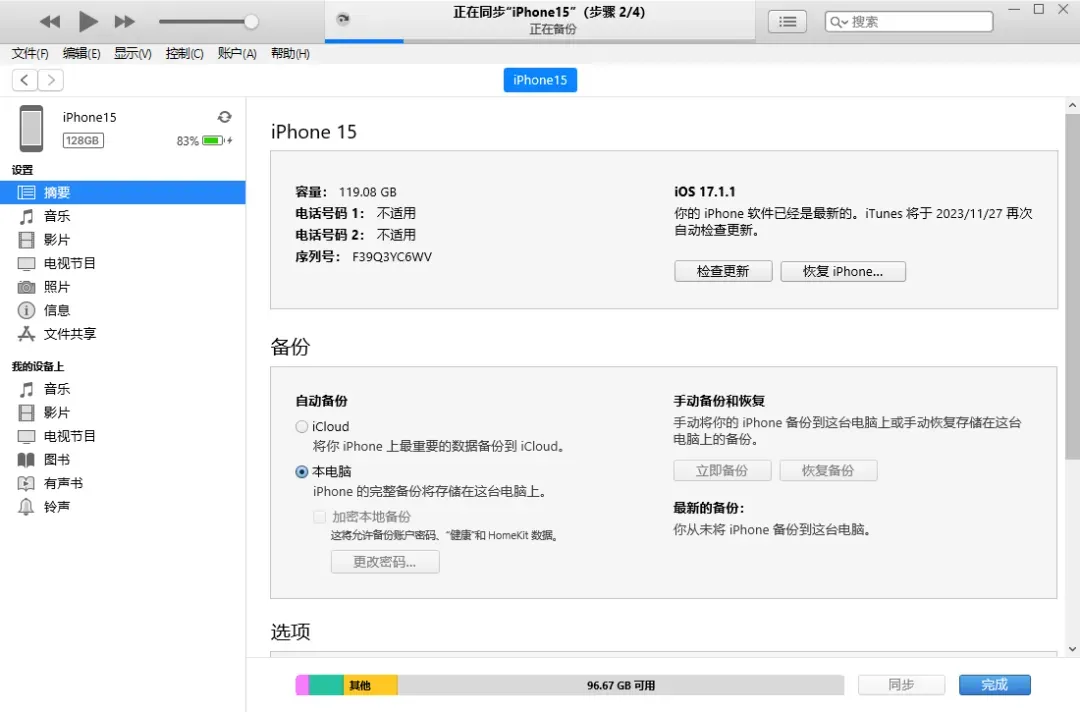This screenshot has height=712, width=1080.
Task: Switch to the iPhone15 tab
Action: point(540,80)
